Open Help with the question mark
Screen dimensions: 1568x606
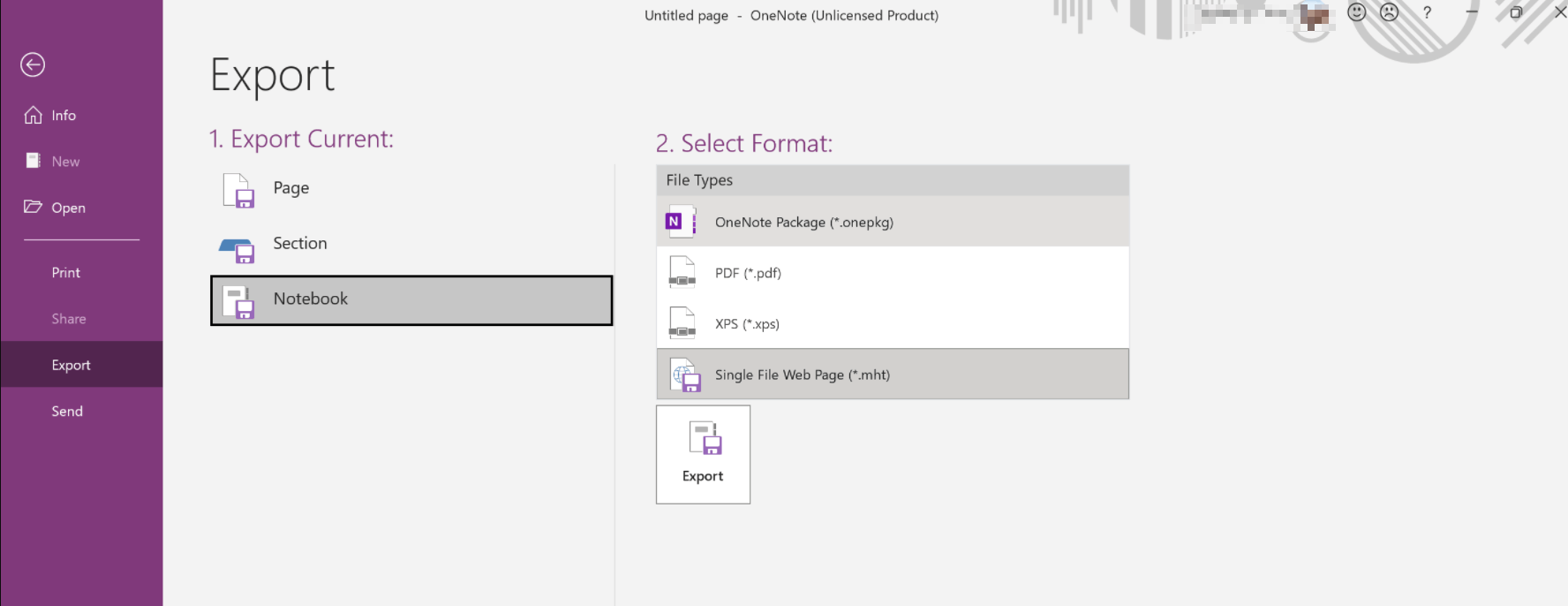pos(1427,13)
